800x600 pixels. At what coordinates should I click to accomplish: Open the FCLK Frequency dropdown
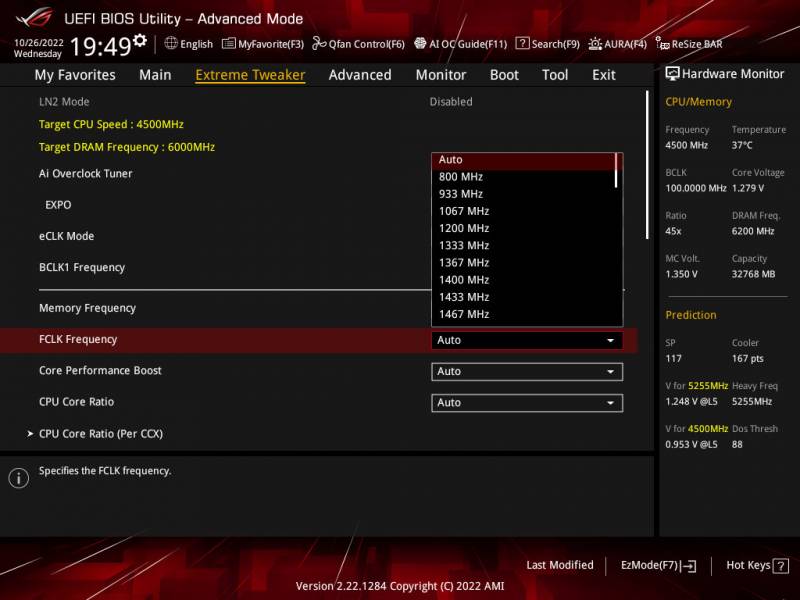(527, 340)
